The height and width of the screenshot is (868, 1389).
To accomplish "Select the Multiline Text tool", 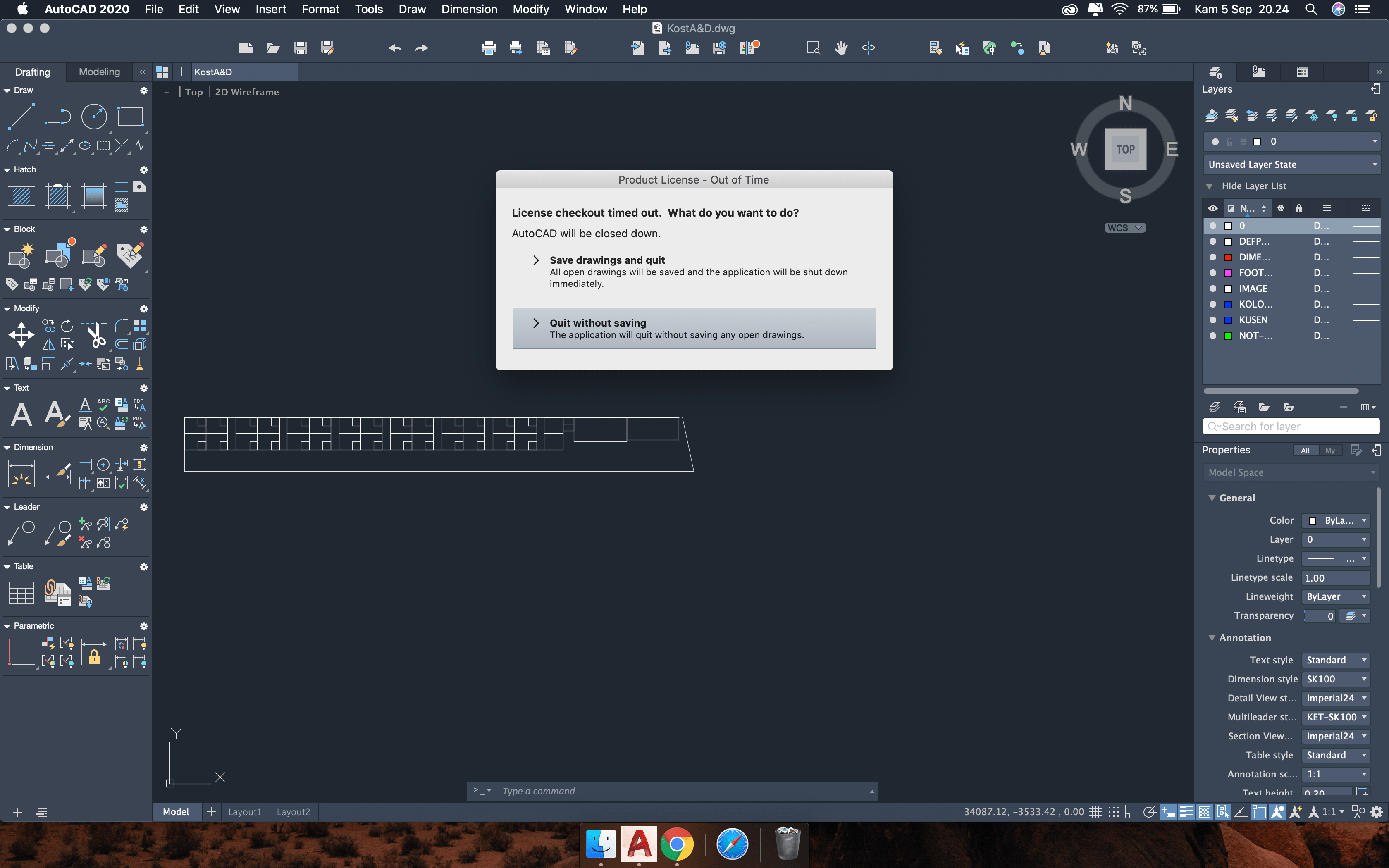I will pyautogui.click(x=21, y=413).
